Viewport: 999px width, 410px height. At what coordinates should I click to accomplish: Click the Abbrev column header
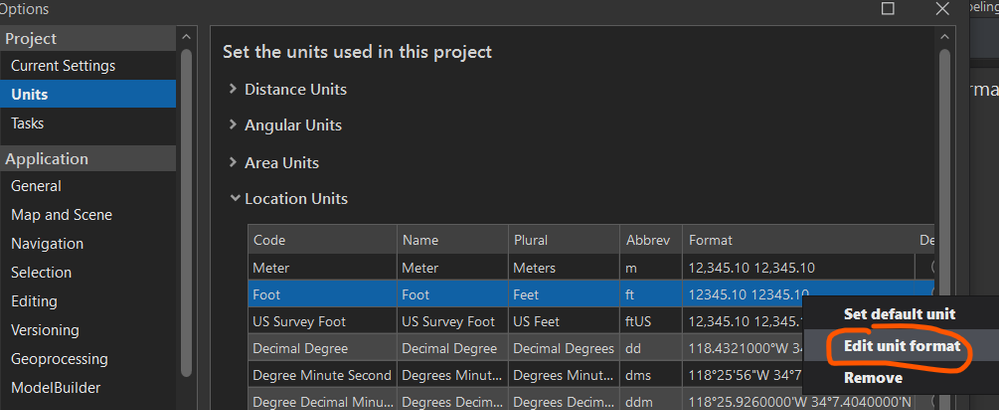pos(651,240)
